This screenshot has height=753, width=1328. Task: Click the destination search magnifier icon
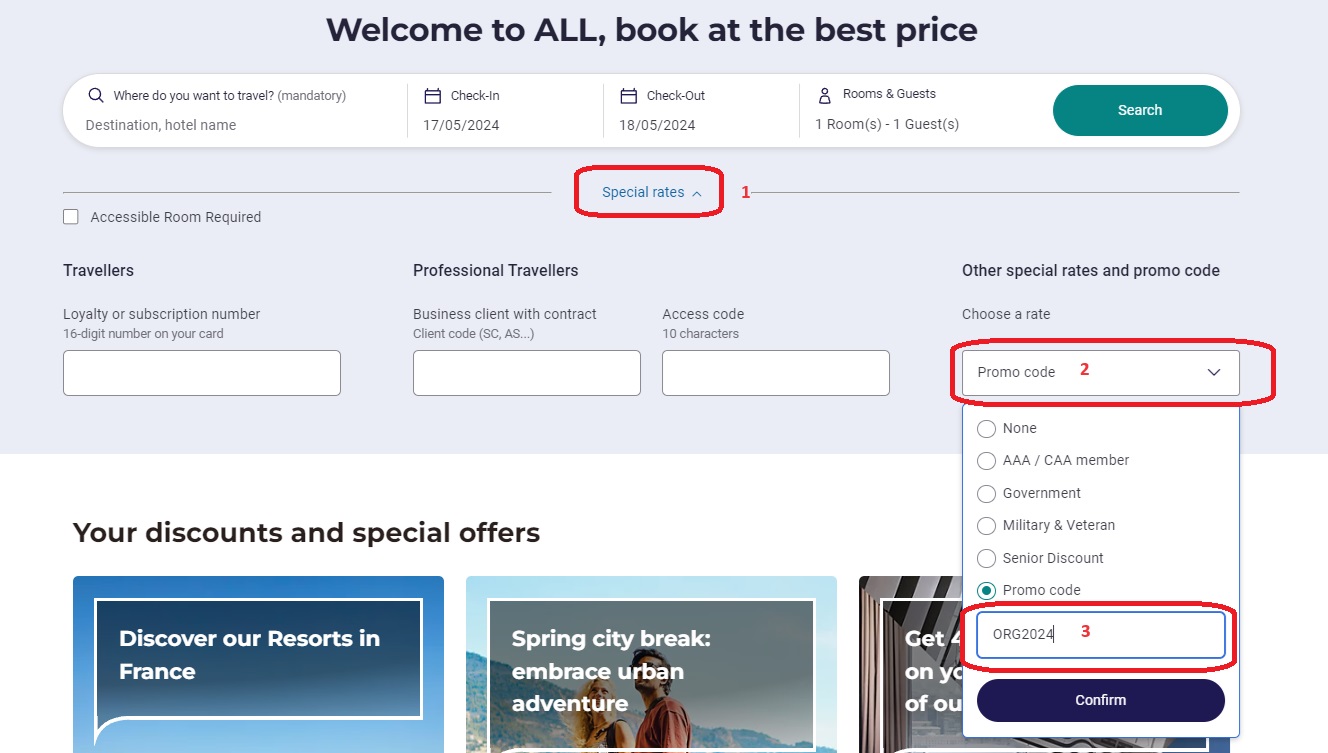[96, 96]
